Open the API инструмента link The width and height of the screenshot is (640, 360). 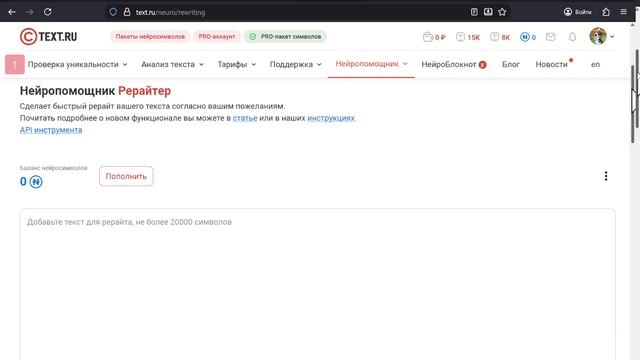[x=51, y=130]
